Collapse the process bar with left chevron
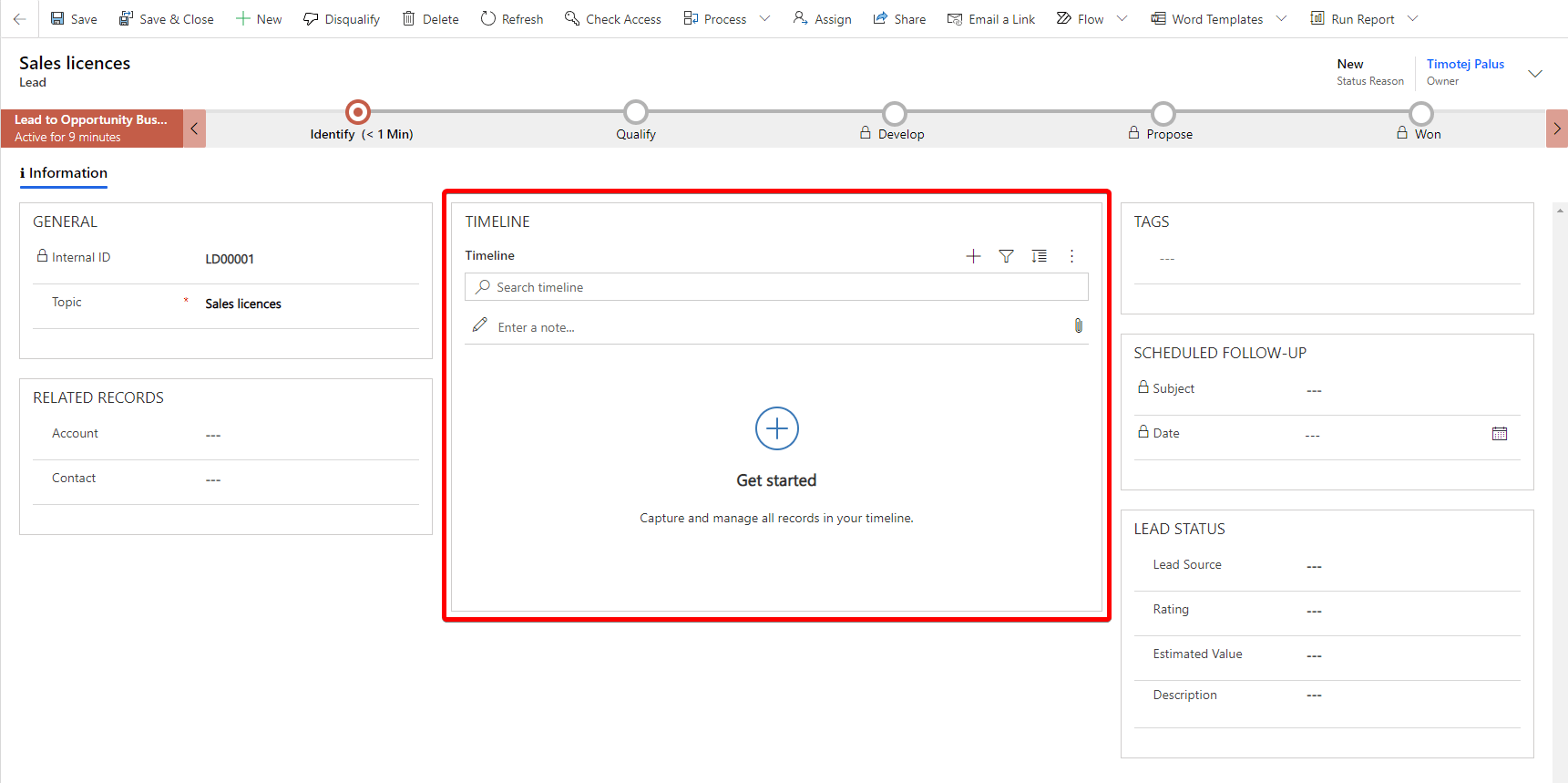The image size is (1568, 783). (194, 129)
